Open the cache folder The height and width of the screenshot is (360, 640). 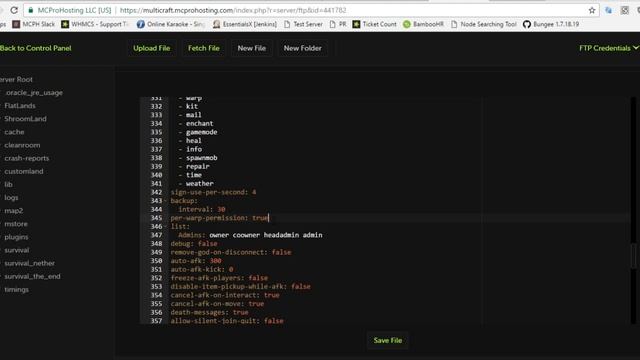[x=14, y=132]
